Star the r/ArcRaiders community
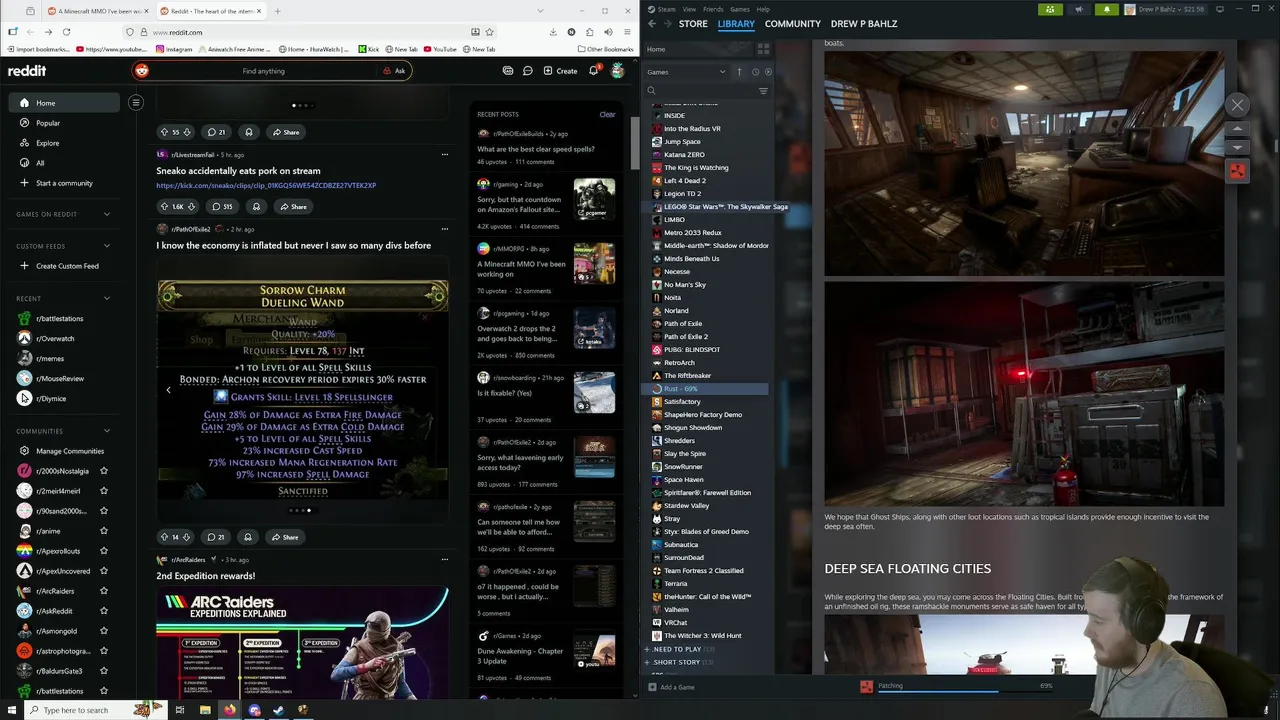Image resolution: width=1280 pixels, height=720 pixels. pos(104,591)
